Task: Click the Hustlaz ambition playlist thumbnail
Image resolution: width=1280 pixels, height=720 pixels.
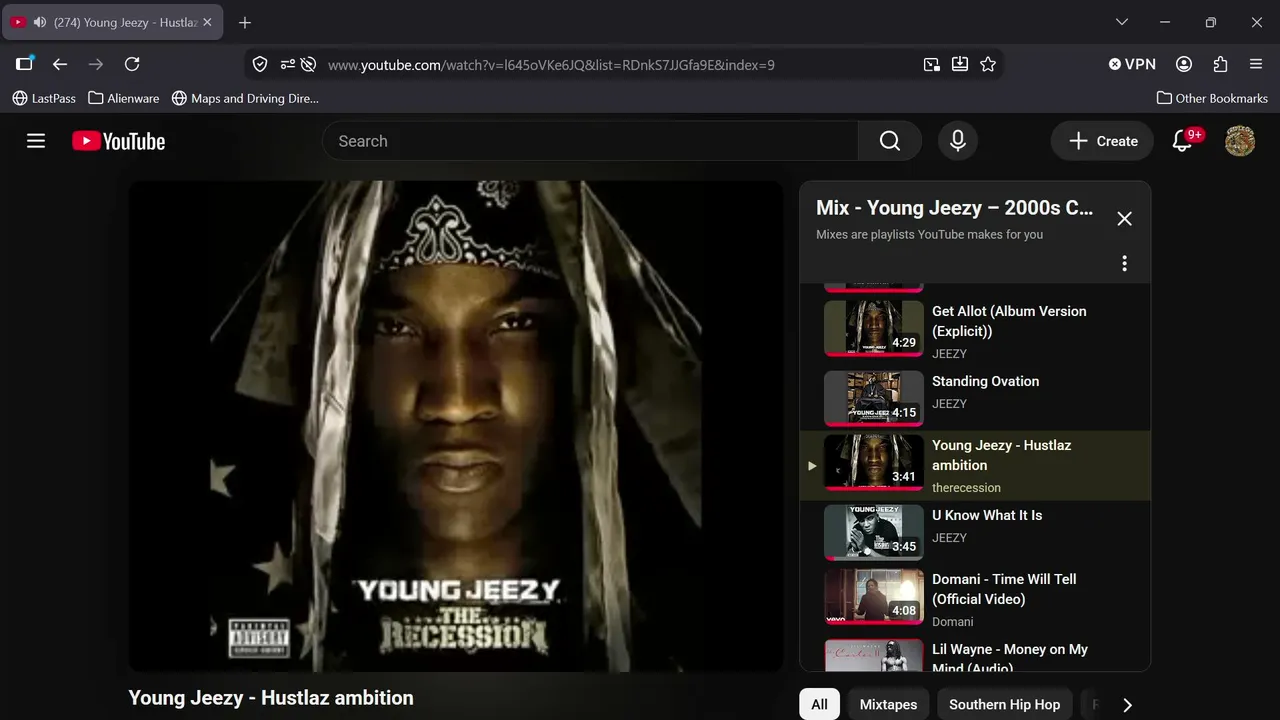Action: pyautogui.click(x=874, y=462)
